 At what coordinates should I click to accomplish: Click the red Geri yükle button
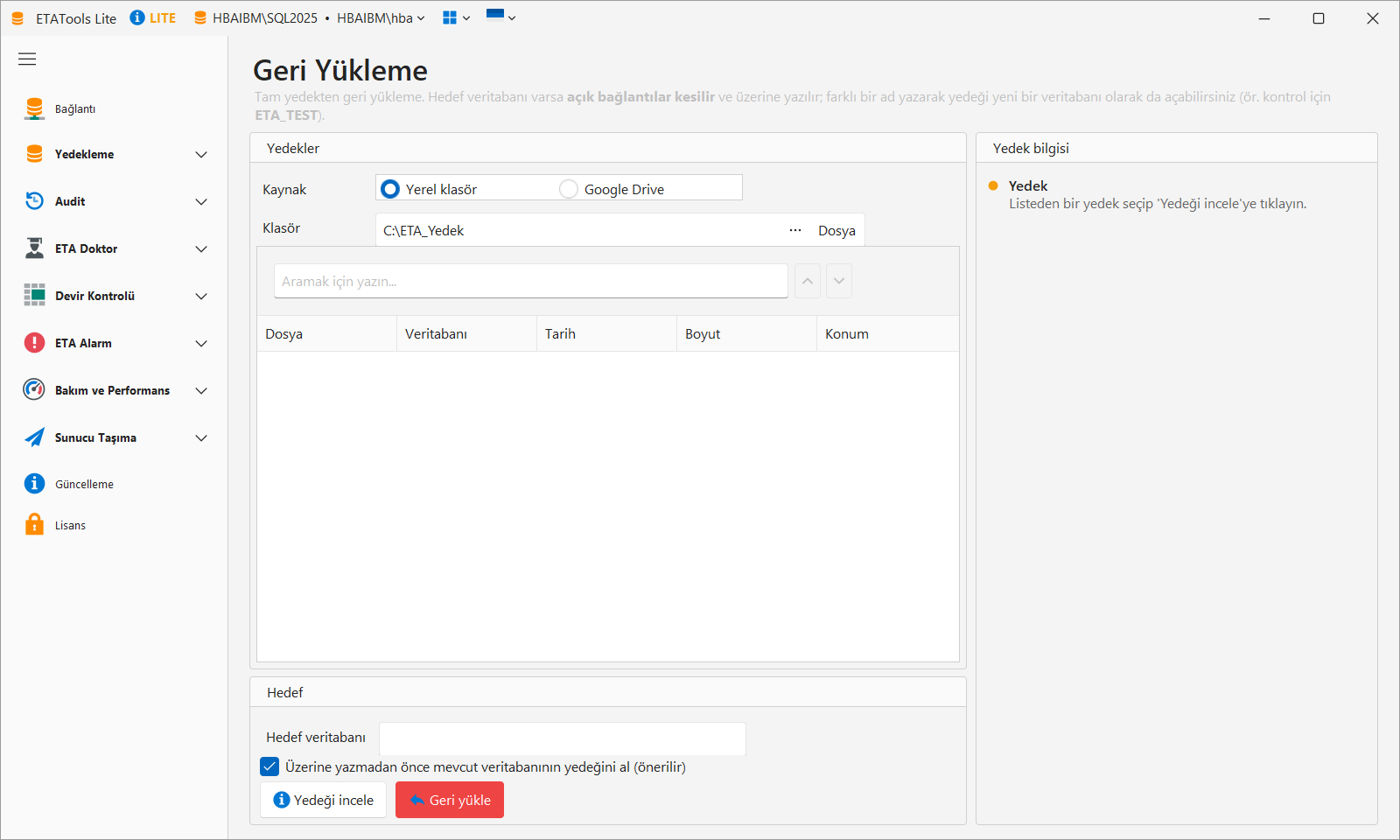coord(450,800)
